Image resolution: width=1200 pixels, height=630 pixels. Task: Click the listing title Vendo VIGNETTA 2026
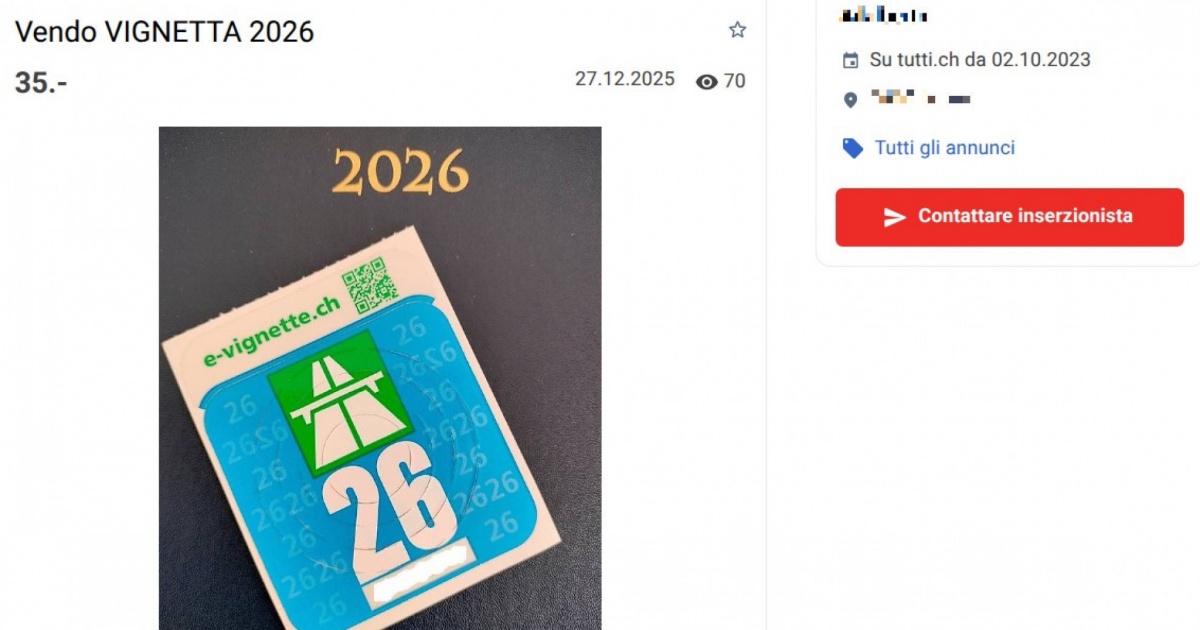click(x=164, y=32)
